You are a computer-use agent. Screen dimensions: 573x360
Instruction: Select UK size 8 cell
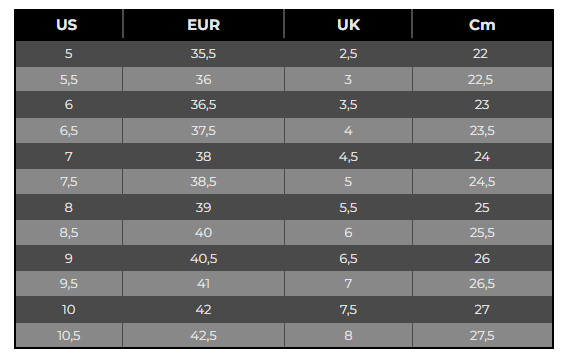(x=348, y=335)
